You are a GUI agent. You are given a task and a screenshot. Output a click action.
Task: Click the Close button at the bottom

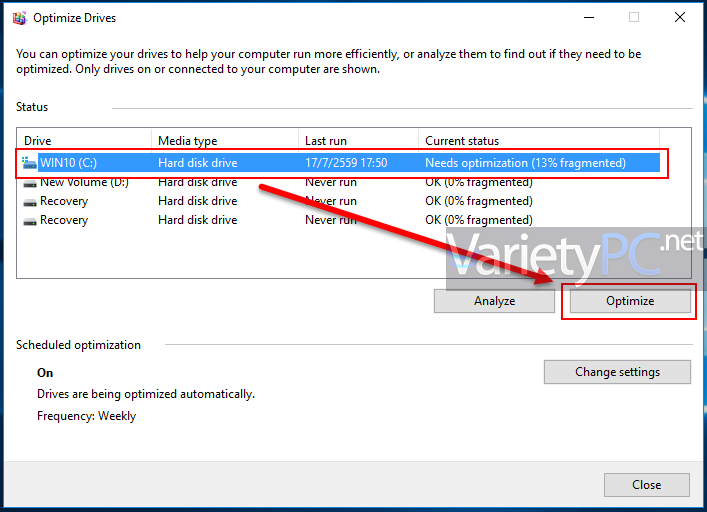(647, 485)
